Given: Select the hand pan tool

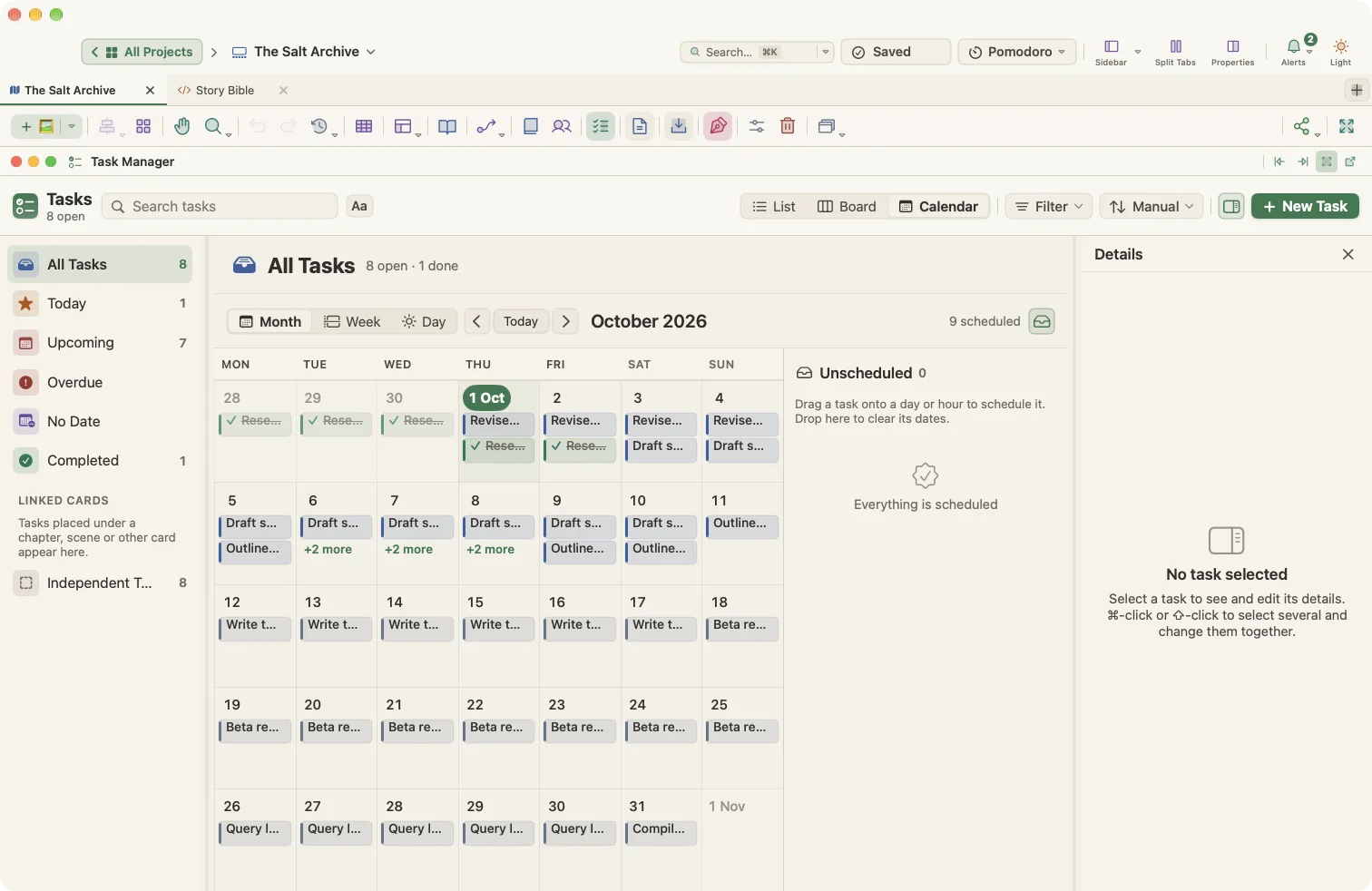Looking at the screenshot, I should pos(181,126).
